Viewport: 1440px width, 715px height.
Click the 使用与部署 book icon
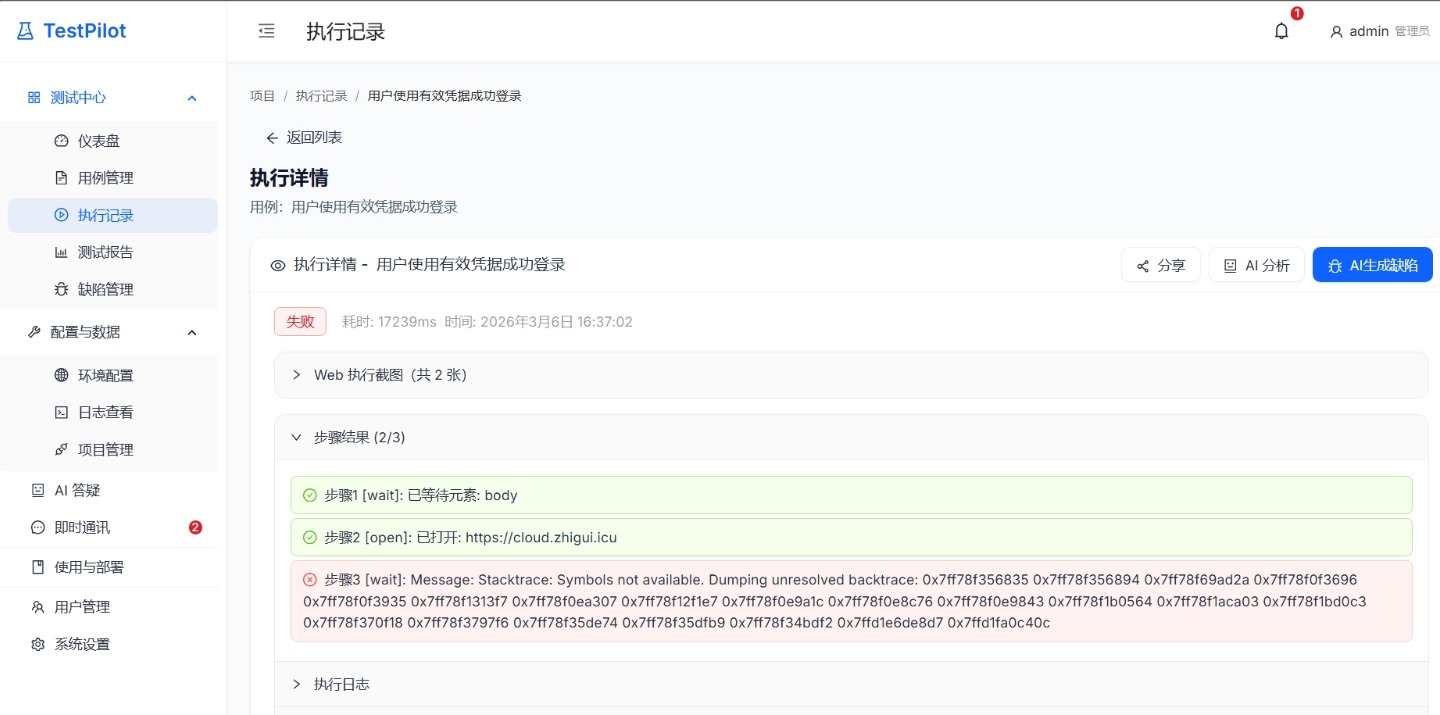tap(38, 567)
